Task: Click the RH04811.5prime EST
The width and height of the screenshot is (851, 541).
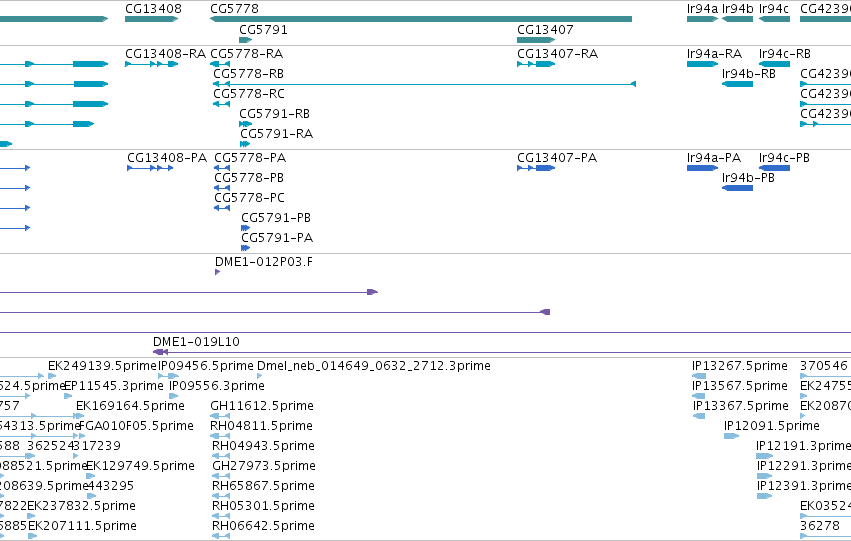Action: tap(220, 436)
